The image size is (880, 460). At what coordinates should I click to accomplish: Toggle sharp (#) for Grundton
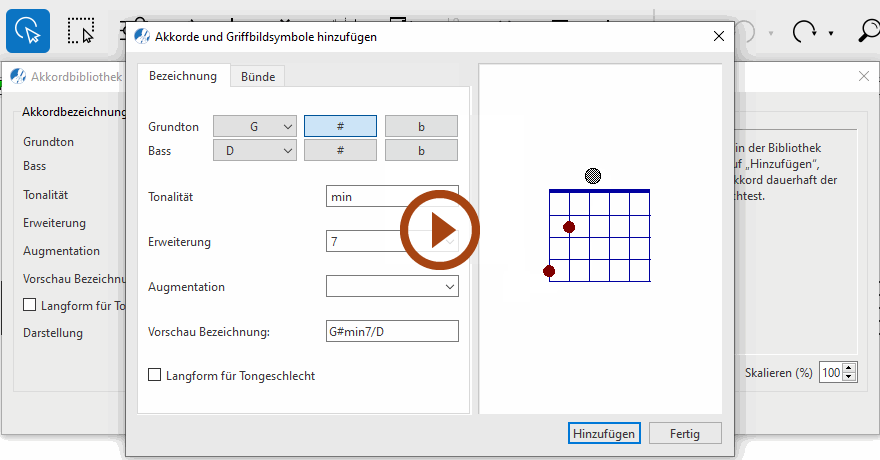coord(340,126)
